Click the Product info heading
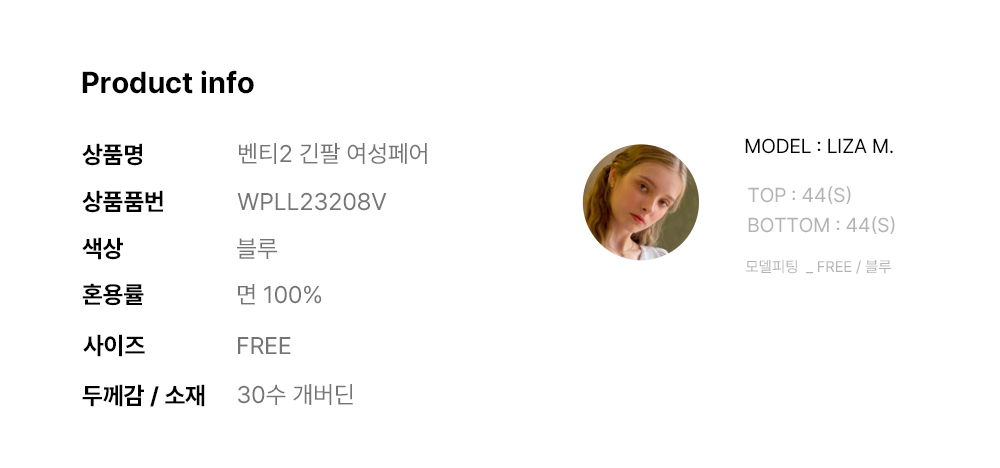 pos(168,83)
